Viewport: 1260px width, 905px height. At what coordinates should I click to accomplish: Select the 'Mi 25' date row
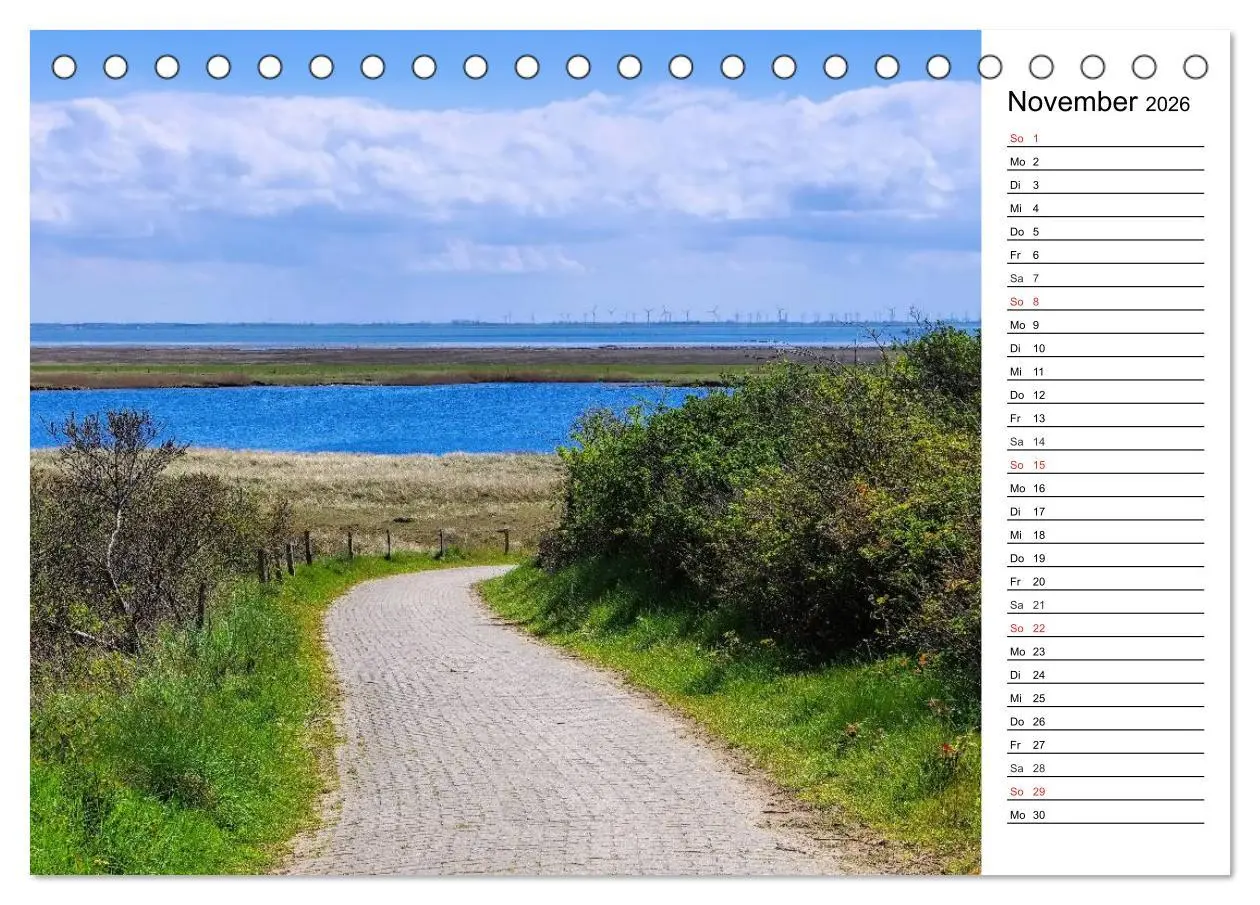point(1105,698)
